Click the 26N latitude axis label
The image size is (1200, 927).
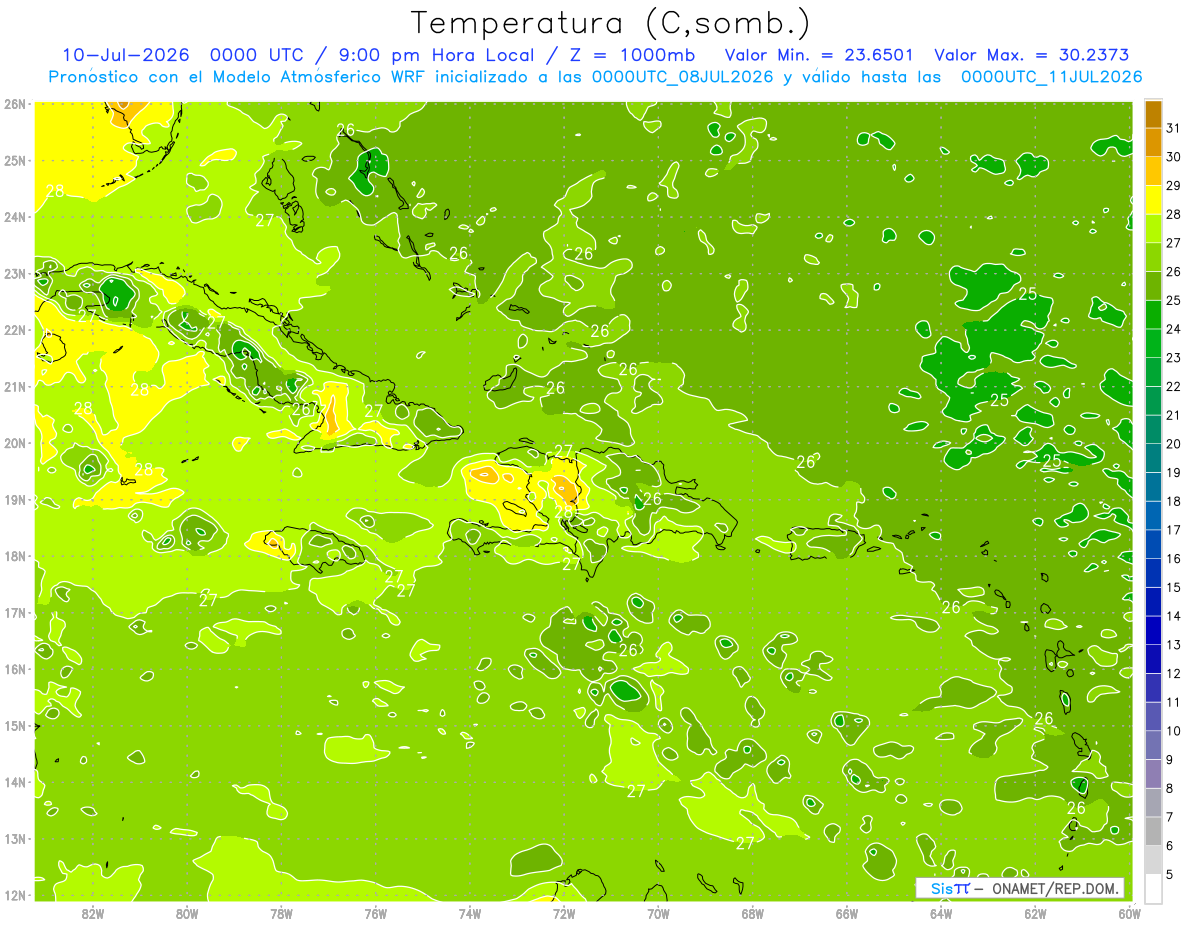(x=15, y=103)
